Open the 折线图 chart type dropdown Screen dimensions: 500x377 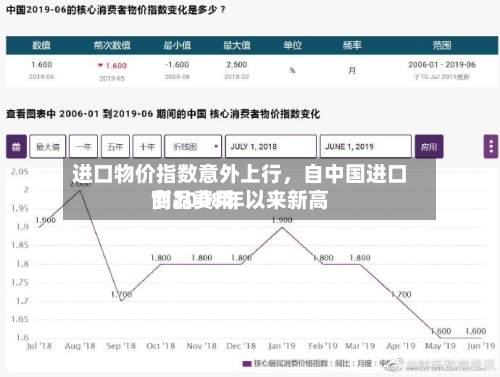[x=193, y=146]
